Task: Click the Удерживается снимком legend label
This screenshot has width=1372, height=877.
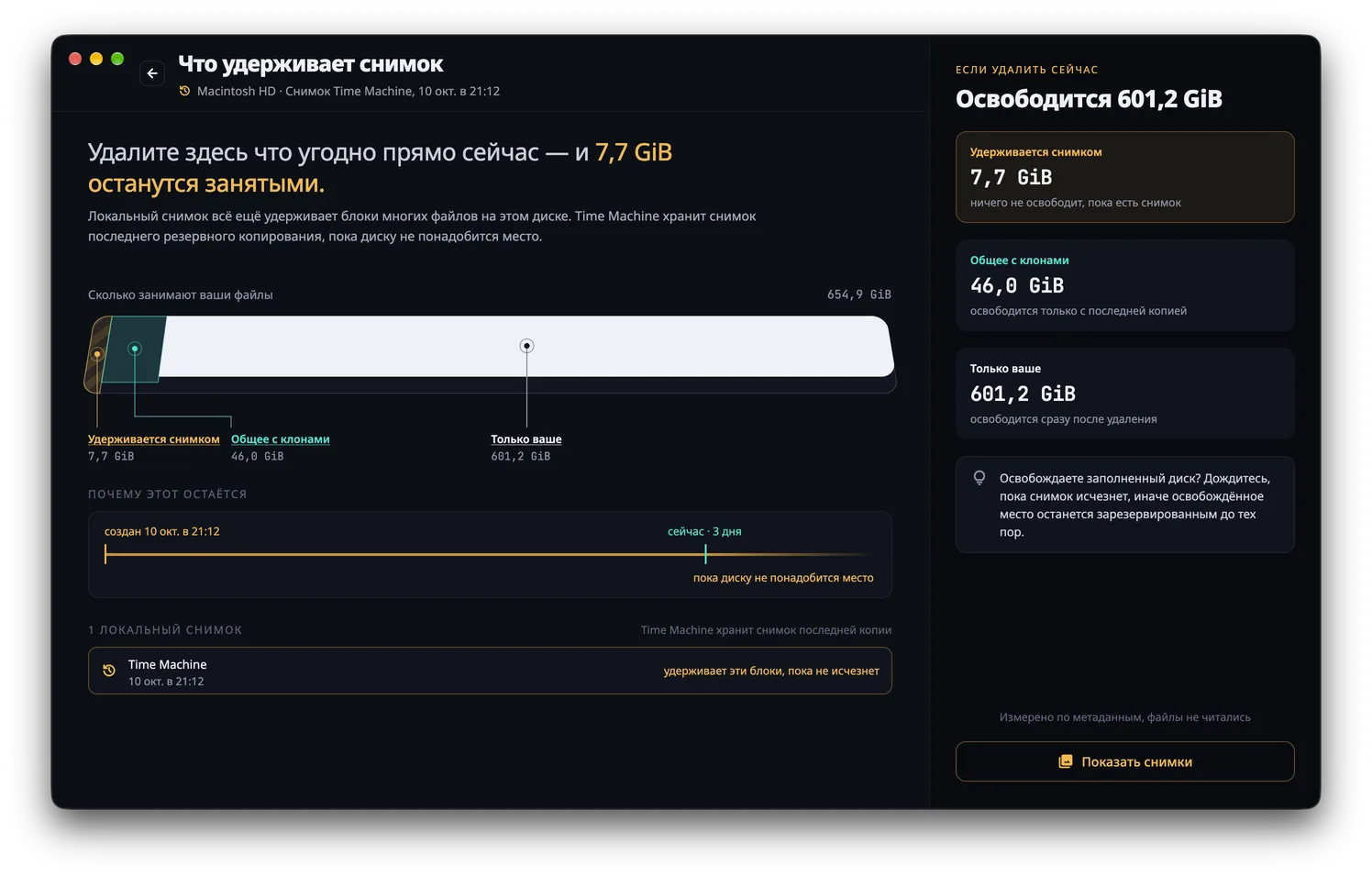Action: [x=154, y=439]
